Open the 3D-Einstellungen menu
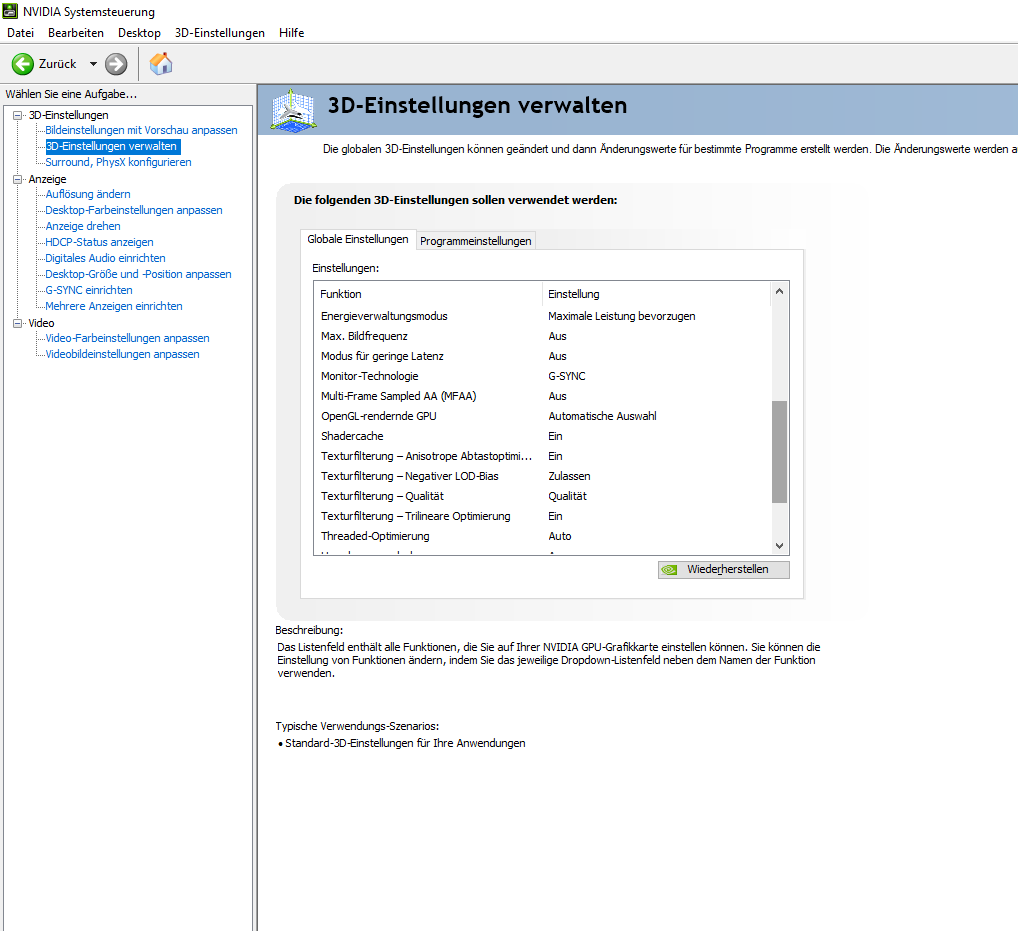 coord(219,32)
